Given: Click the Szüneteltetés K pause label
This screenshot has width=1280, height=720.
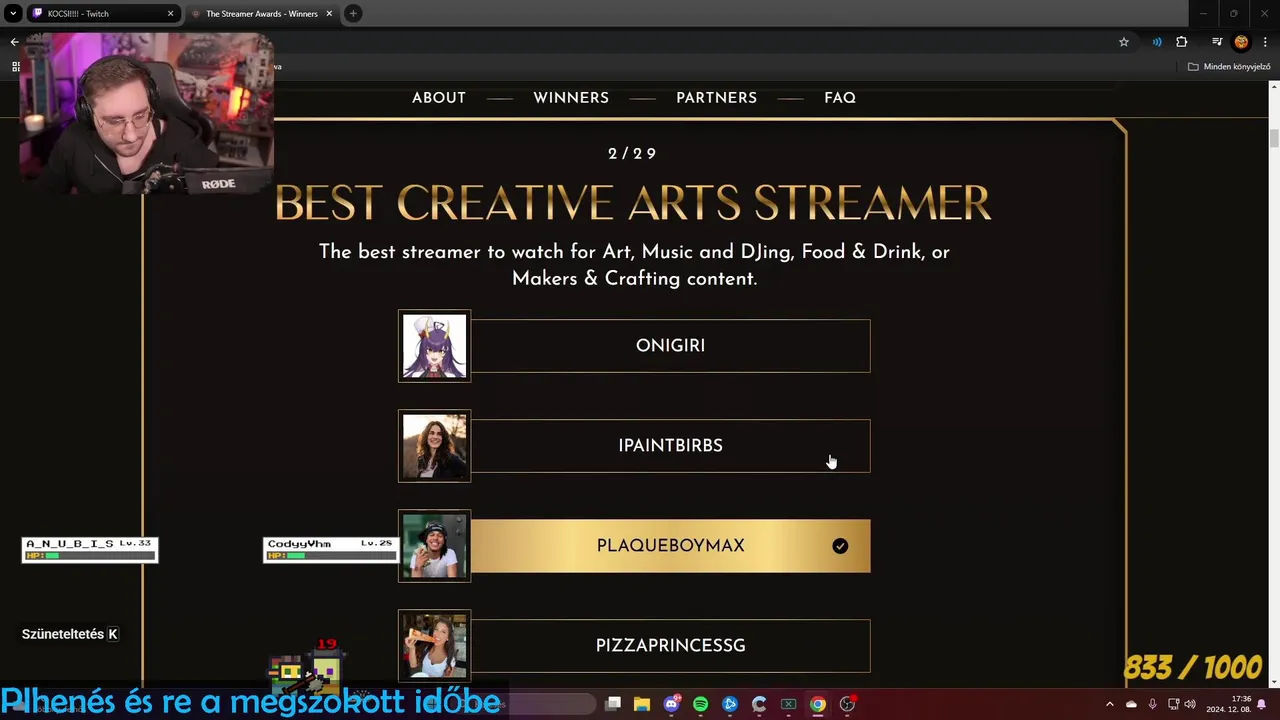Looking at the screenshot, I should pyautogui.click(x=70, y=634).
